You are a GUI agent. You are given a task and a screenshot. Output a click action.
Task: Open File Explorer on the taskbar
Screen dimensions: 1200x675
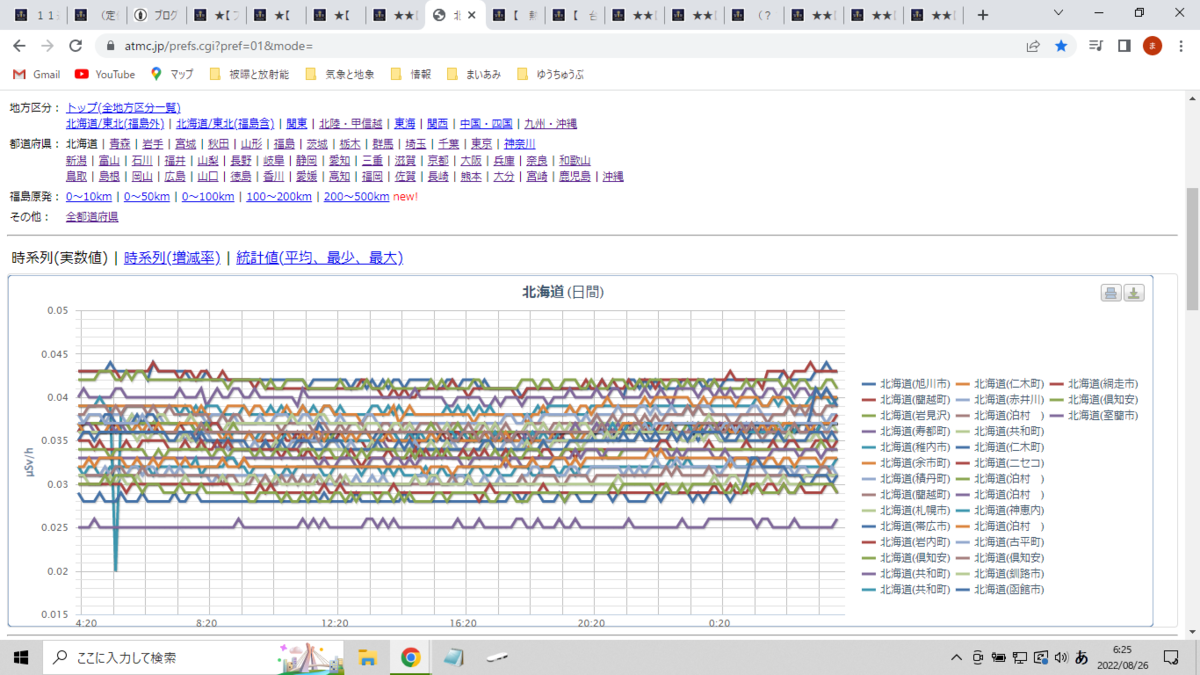tap(367, 657)
